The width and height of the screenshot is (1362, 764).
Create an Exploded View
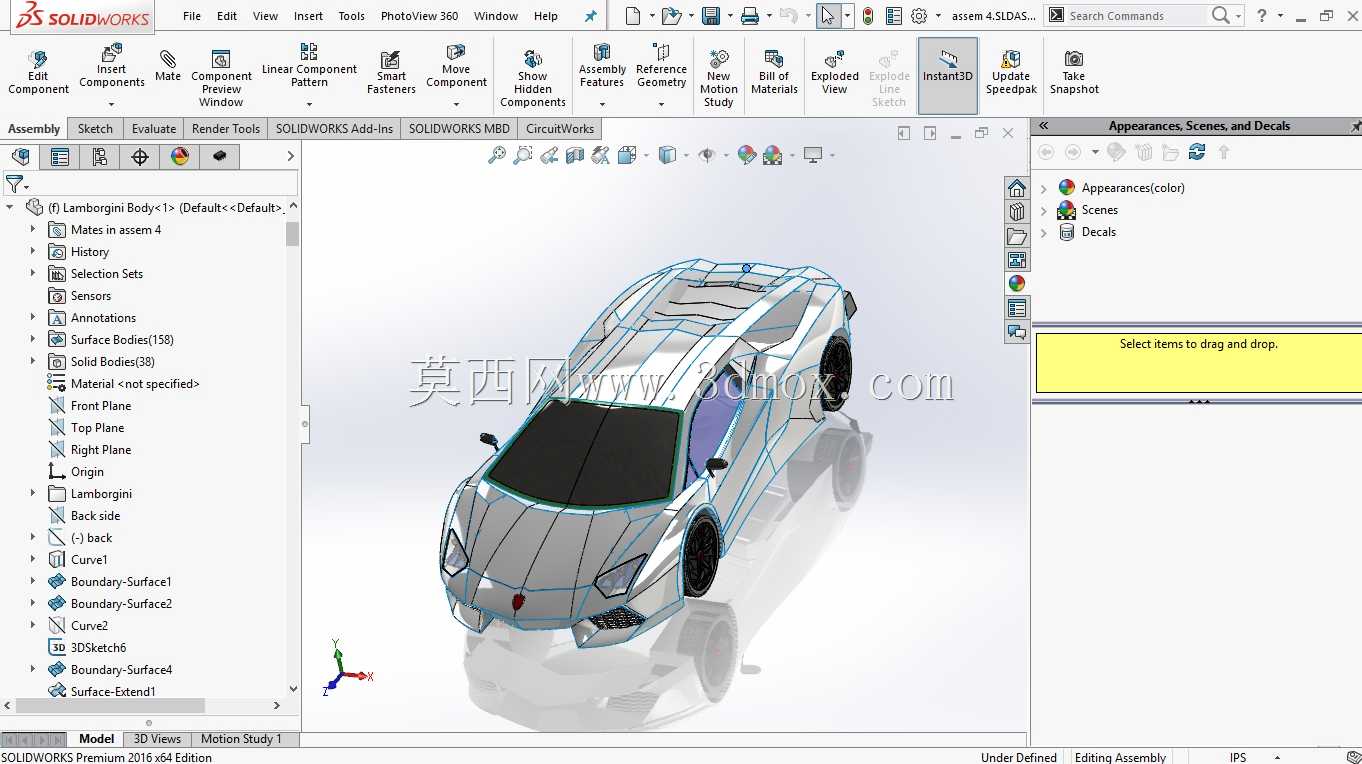835,73
